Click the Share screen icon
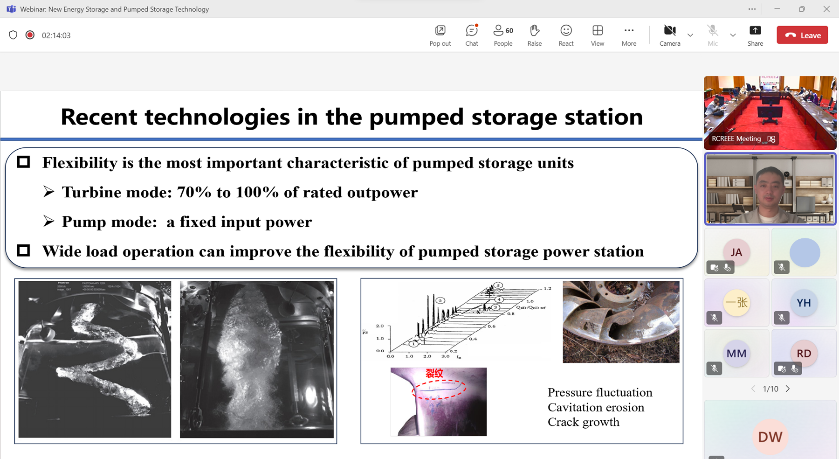This screenshot has height=459, width=839. 755,34
